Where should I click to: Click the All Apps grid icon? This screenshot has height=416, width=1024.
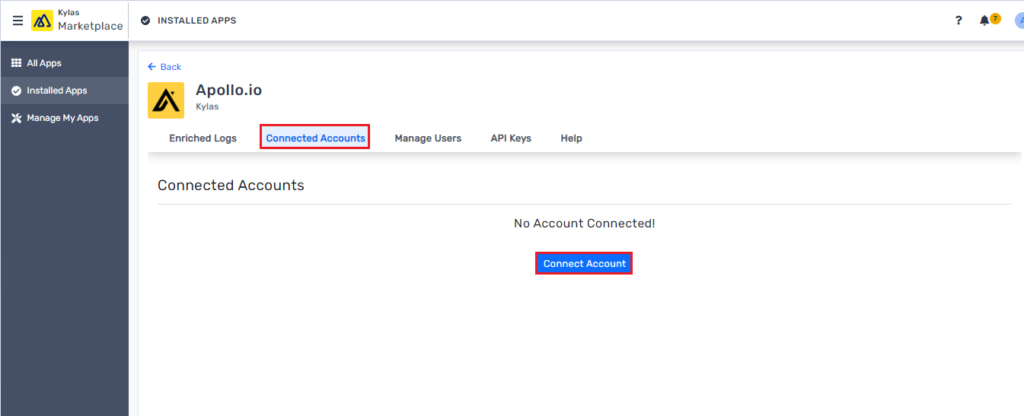17,63
